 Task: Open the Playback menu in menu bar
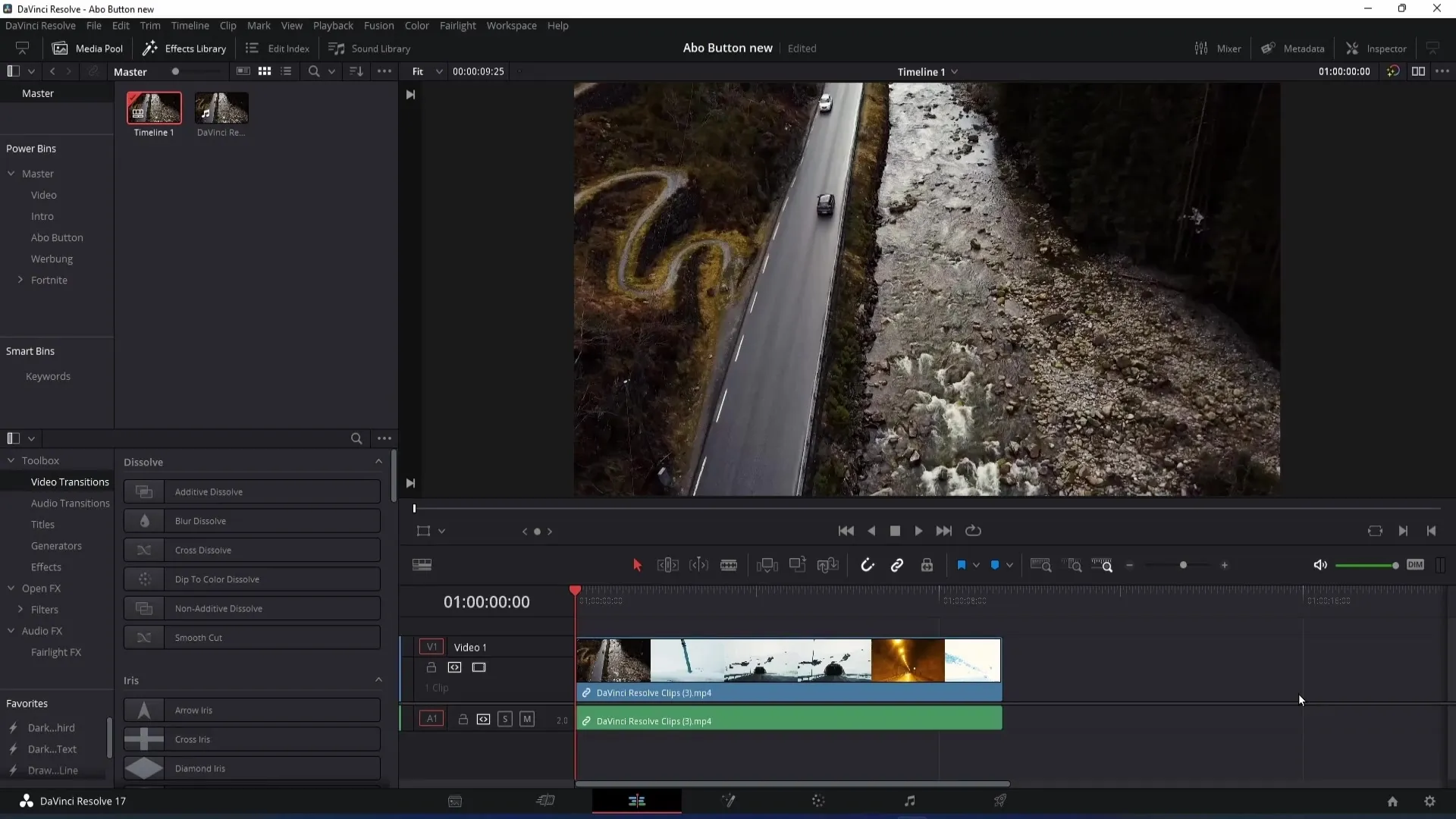tap(333, 25)
